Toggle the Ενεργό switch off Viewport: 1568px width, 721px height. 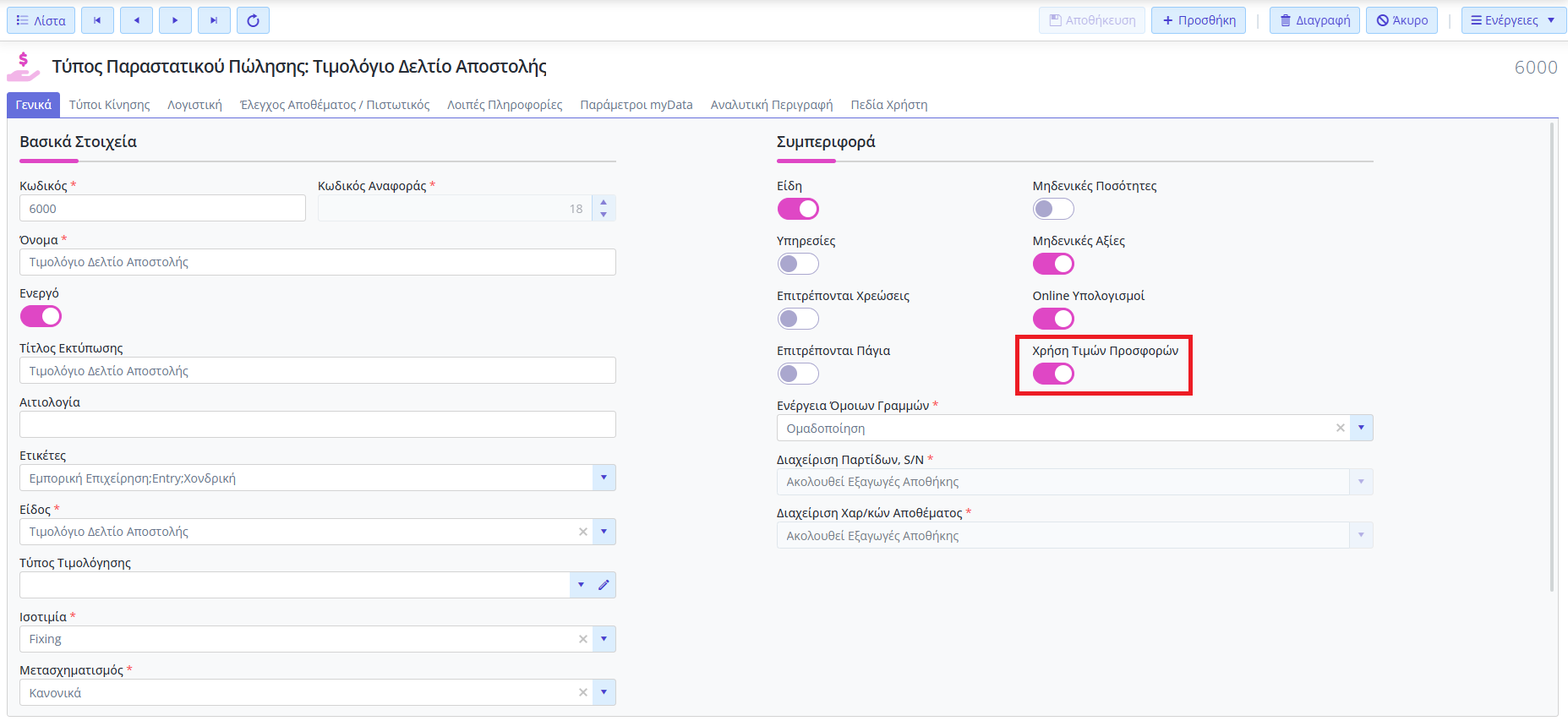pos(41,316)
